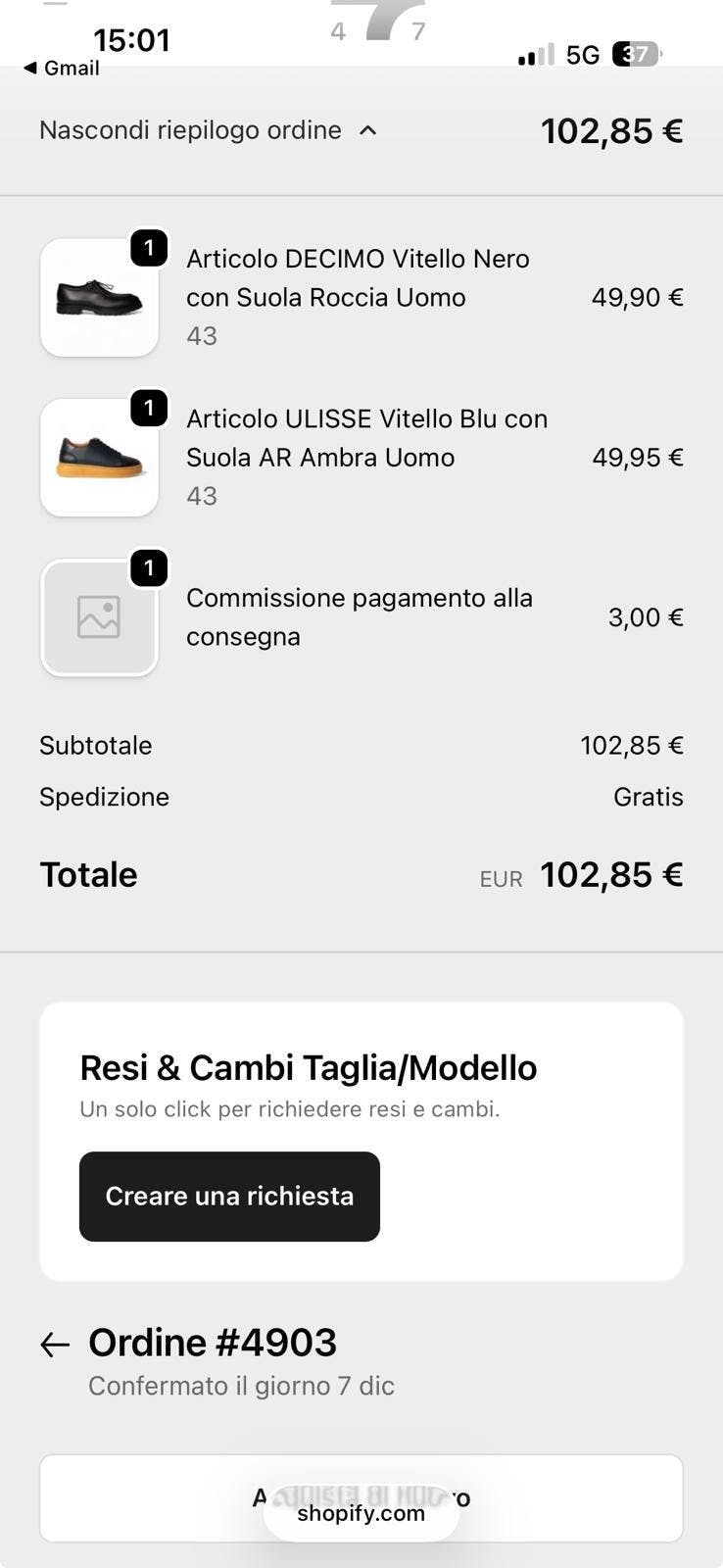
Task: Tap the quantity badge on the ULISSE item
Action: click(x=149, y=408)
